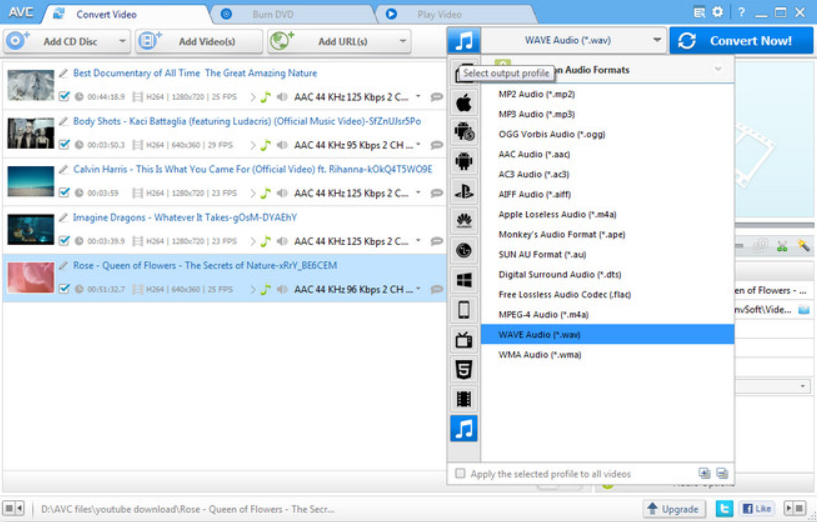Uncheck the Imagine Dragons video checkbox
The width and height of the screenshot is (817, 522).
tap(64, 240)
